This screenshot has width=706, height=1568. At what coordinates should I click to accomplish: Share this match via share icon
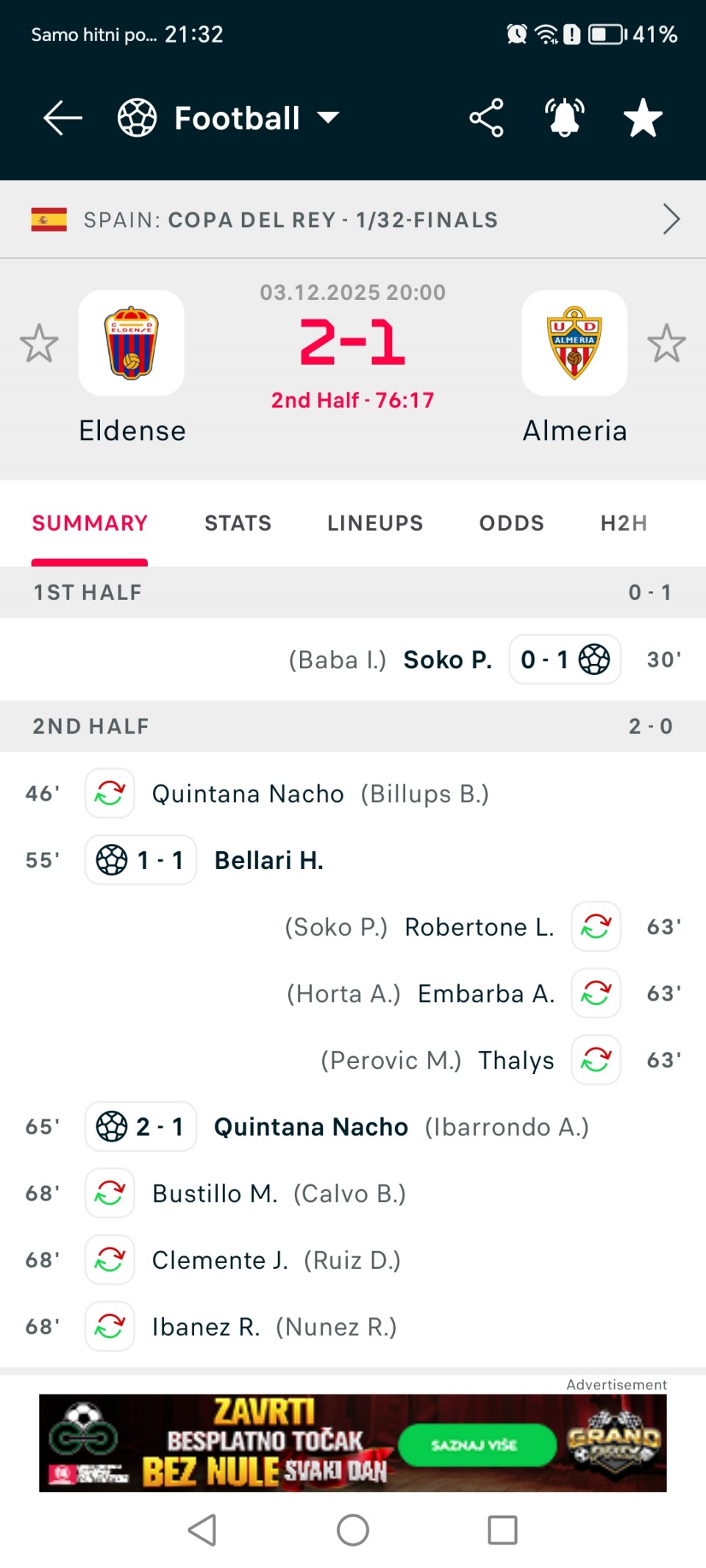pos(486,118)
